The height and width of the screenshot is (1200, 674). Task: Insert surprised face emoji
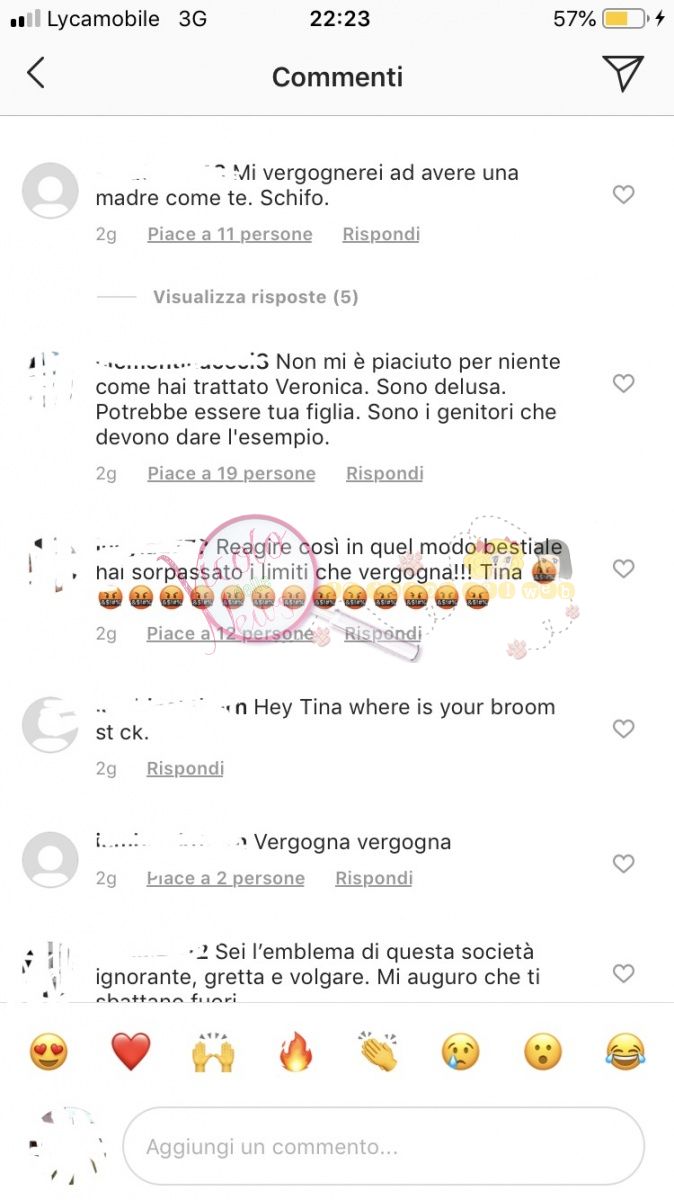[x=543, y=1052]
